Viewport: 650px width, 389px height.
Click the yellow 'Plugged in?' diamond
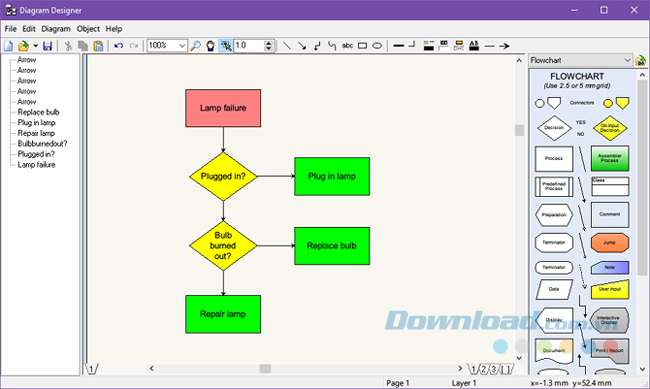coord(223,176)
